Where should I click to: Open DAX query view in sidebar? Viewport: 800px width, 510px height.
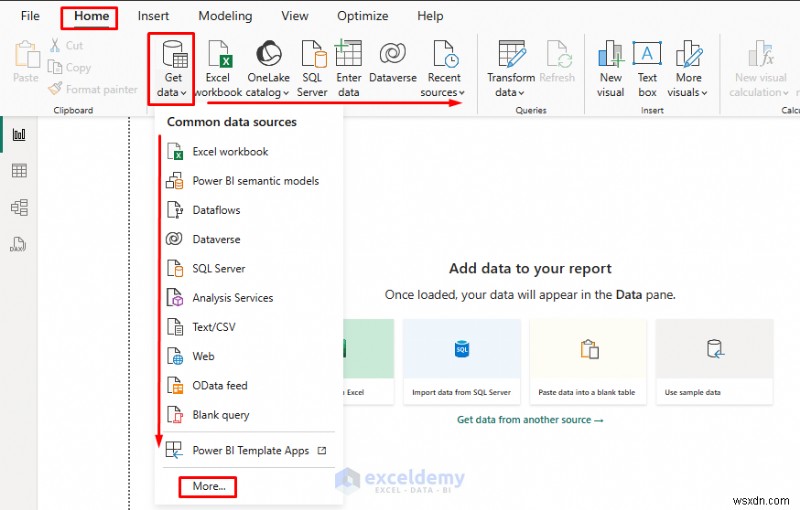point(18,244)
